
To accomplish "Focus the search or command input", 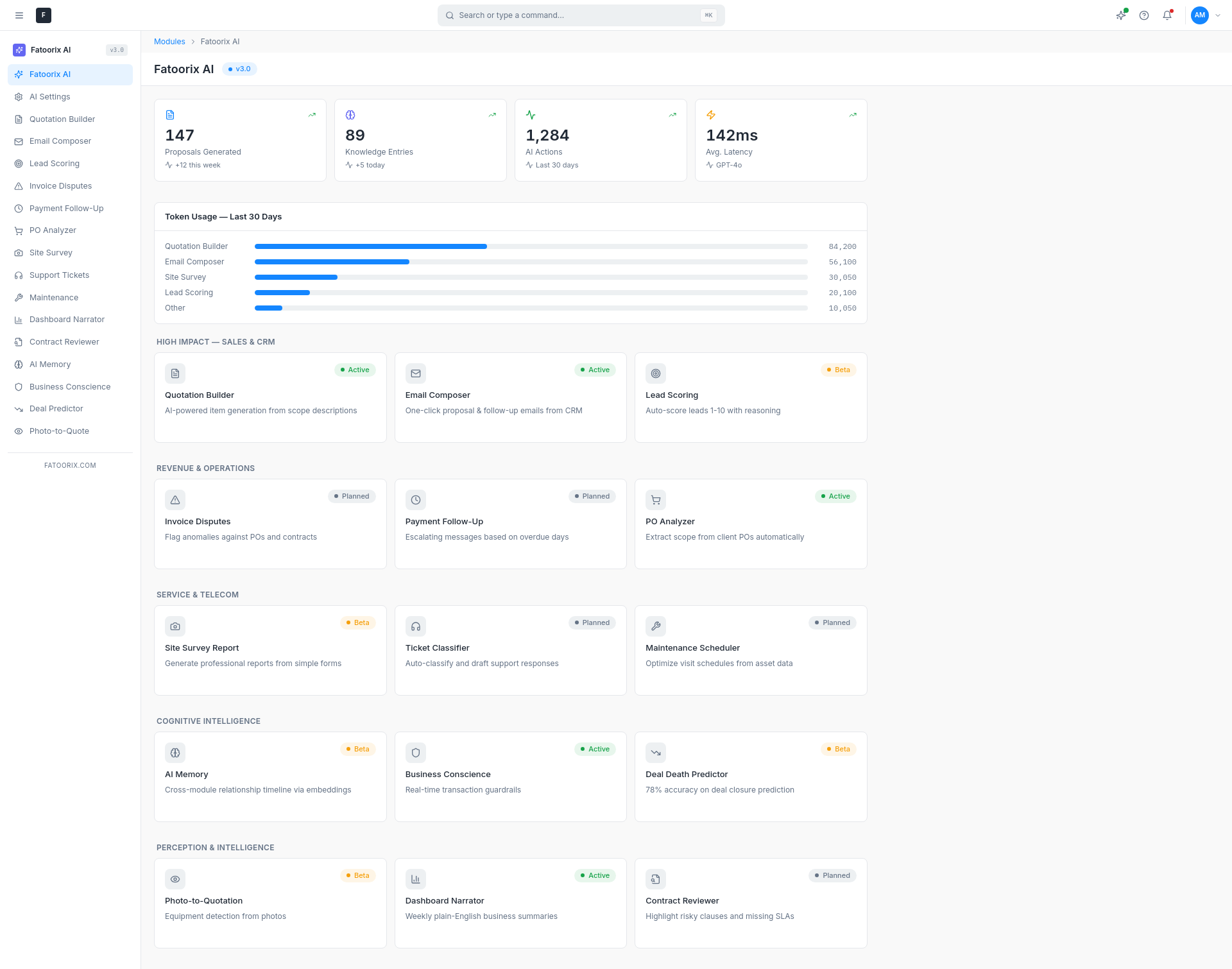I will [581, 15].
